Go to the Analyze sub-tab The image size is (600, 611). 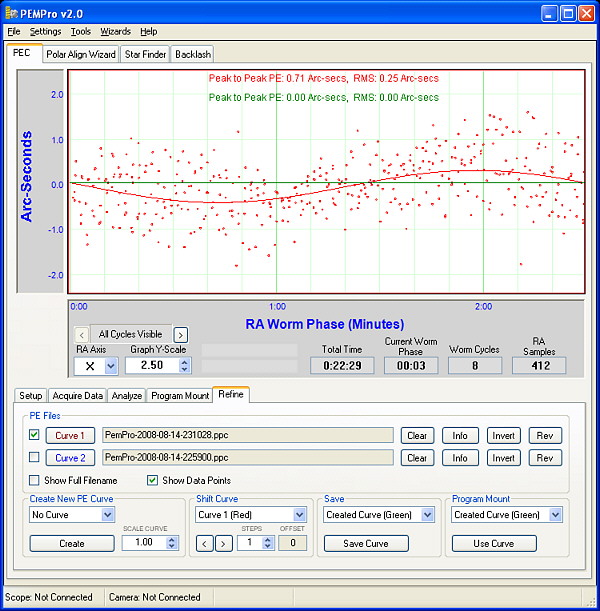coord(127,396)
